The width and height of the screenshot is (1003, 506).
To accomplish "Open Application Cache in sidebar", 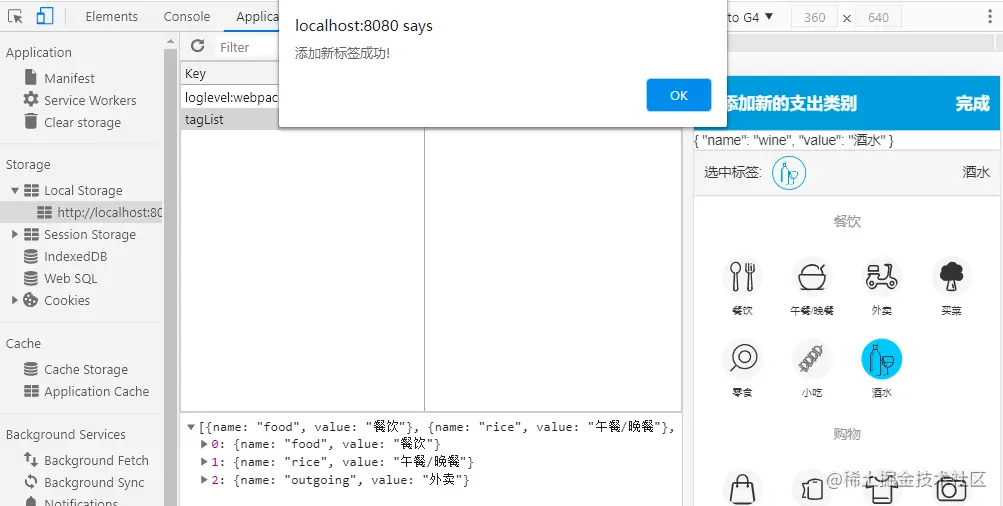I will [97, 391].
